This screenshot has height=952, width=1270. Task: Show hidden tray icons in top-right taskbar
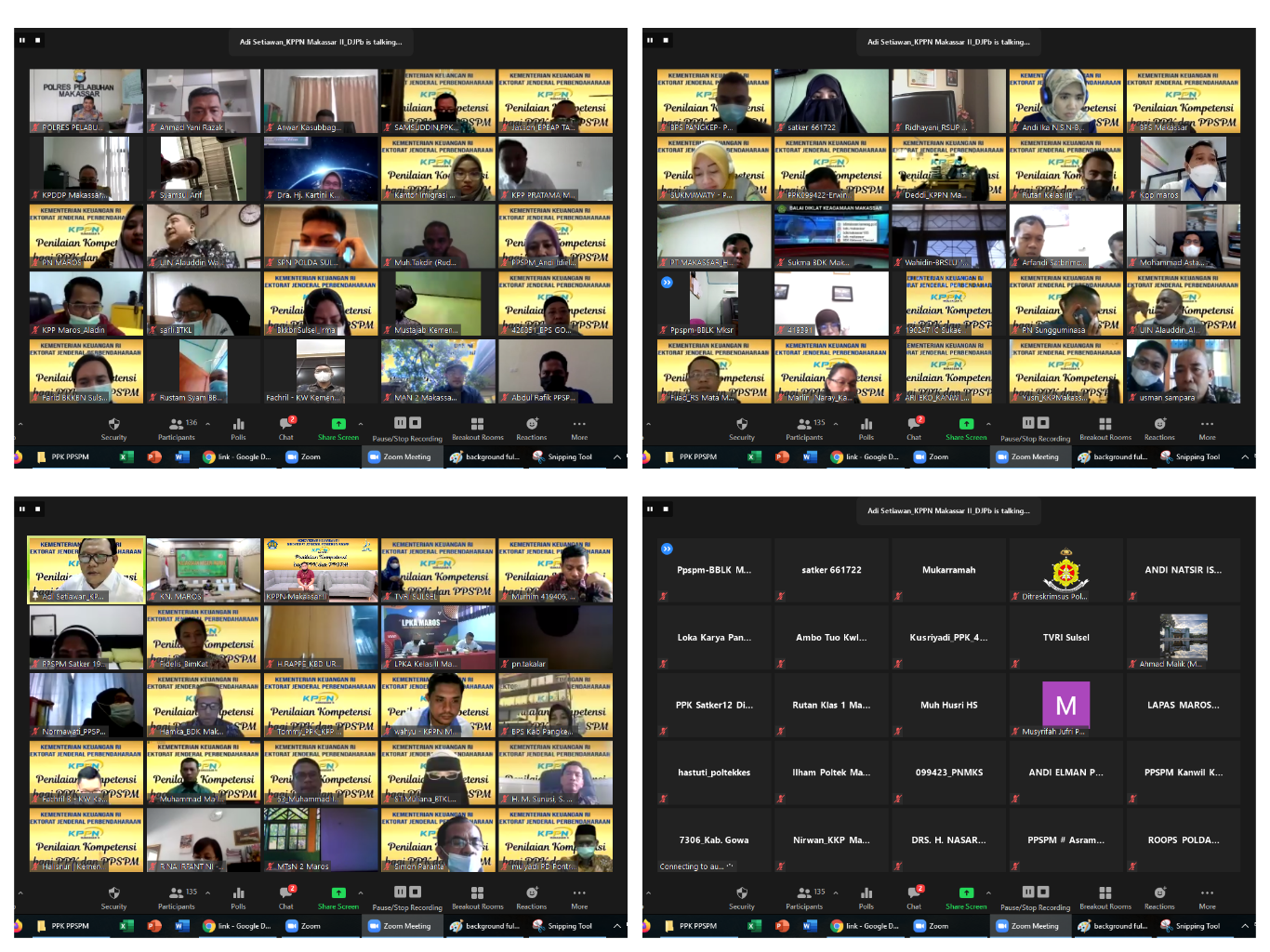coord(1245,456)
